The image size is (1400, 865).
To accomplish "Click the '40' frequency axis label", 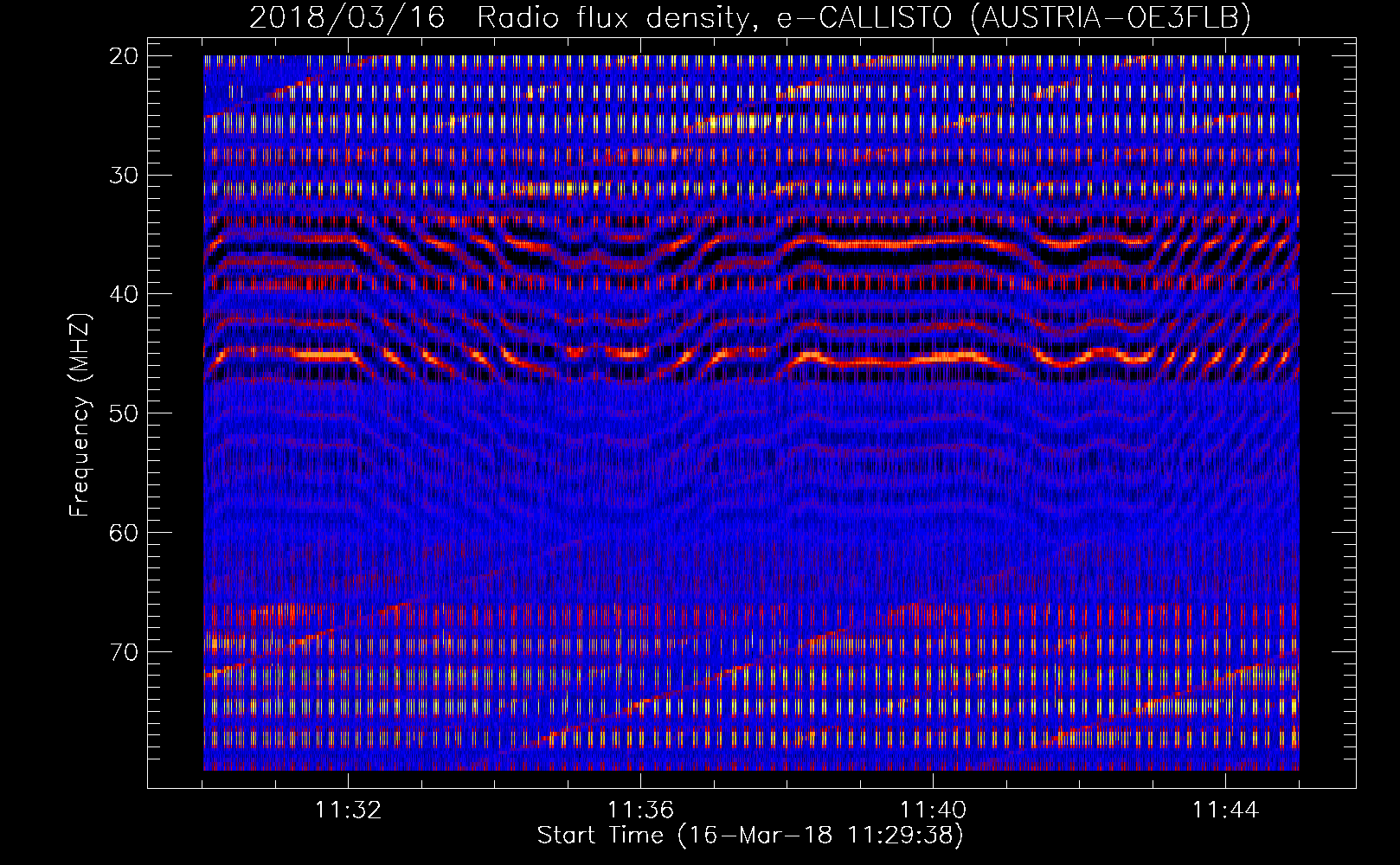I will (125, 294).
